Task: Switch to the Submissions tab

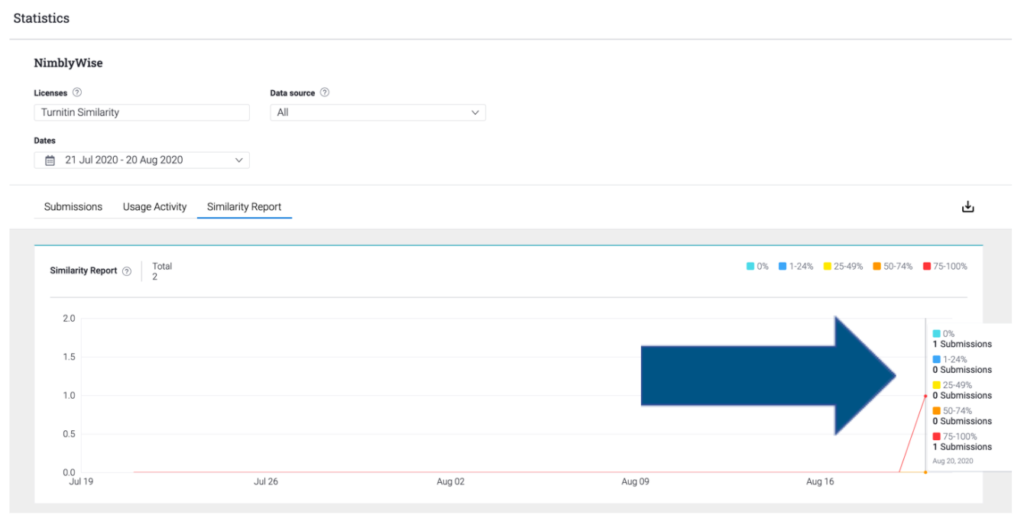Action: click(x=73, y=207)
